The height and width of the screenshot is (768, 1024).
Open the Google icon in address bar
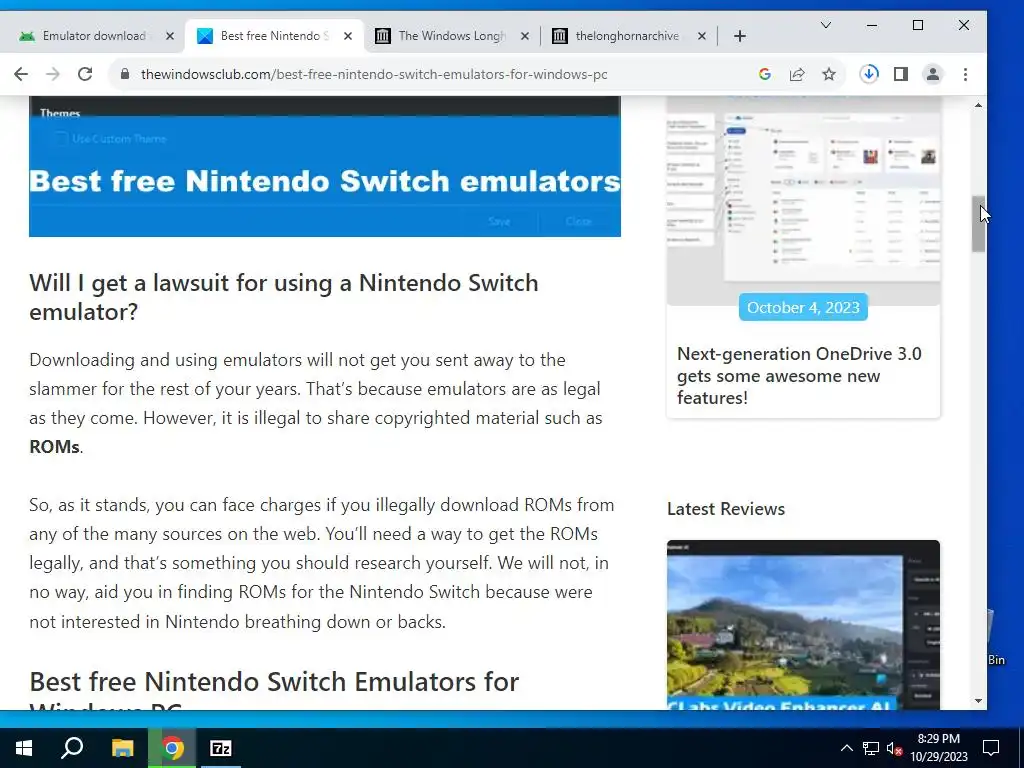pyautogui.click(x=765, y=74)
